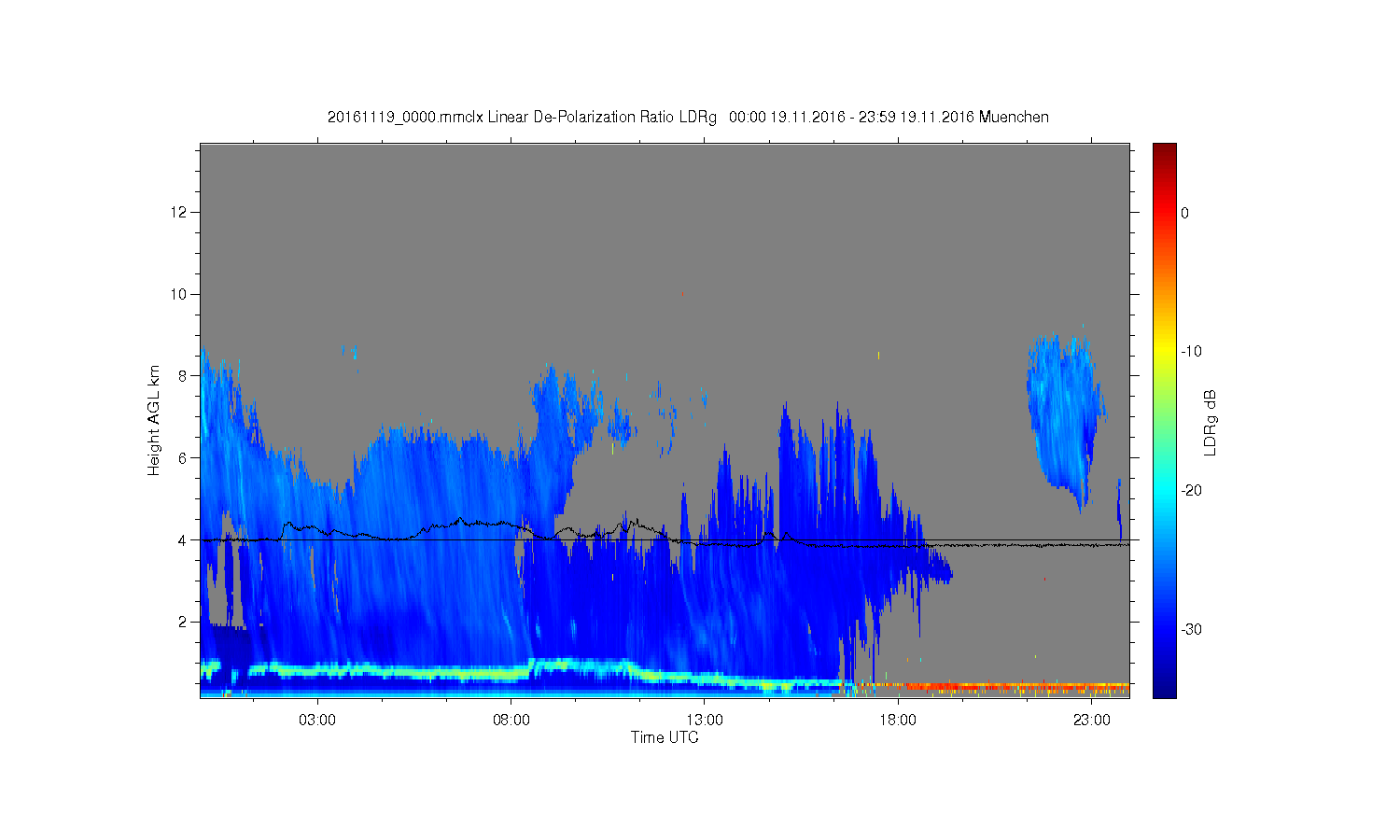1400x840 pixels.
Task: Click the colorbar value -10
Action: (x=1191, y=352)
